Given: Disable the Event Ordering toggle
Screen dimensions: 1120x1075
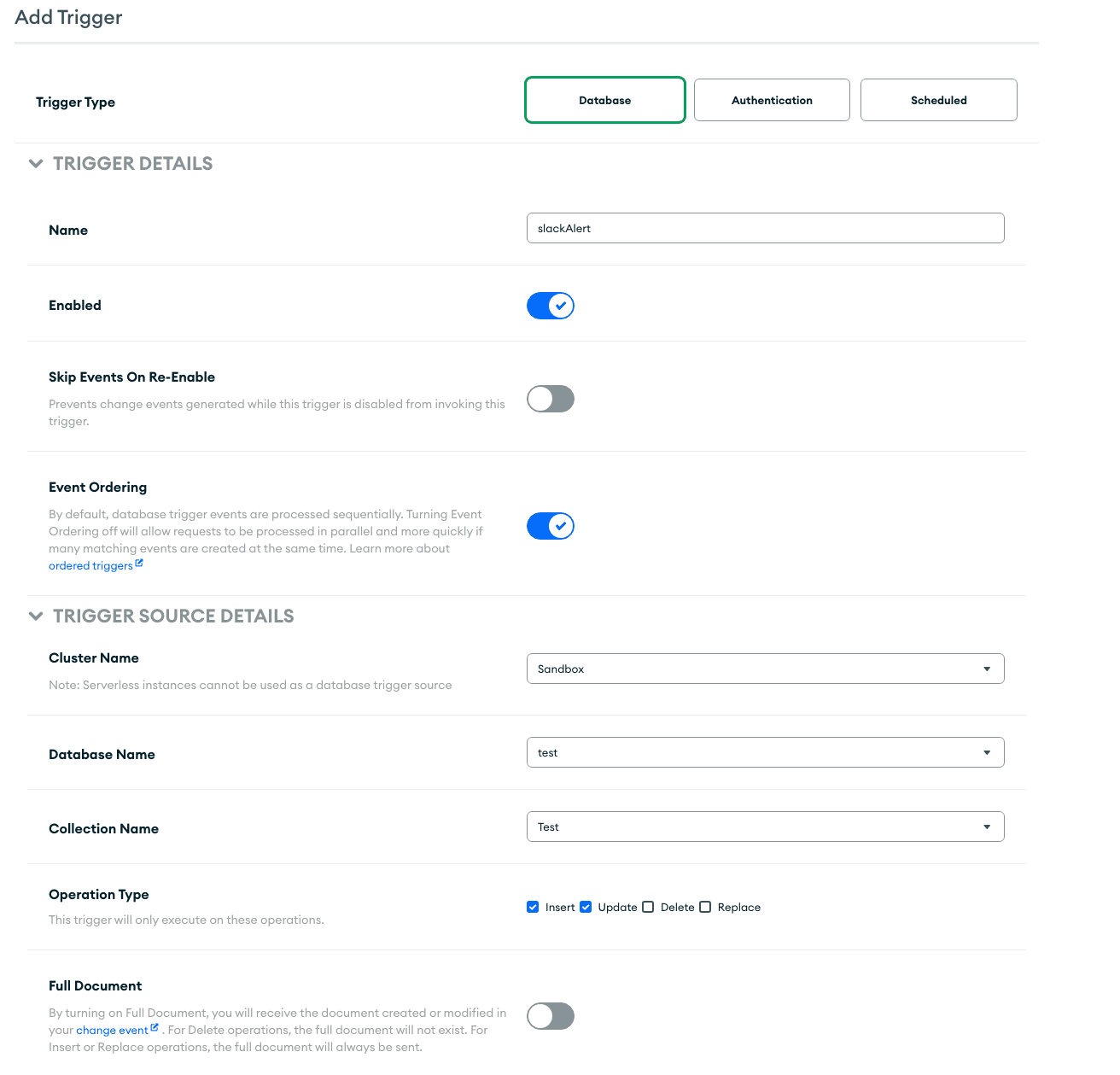Looking at the screenshot, I should coord(551,526).
